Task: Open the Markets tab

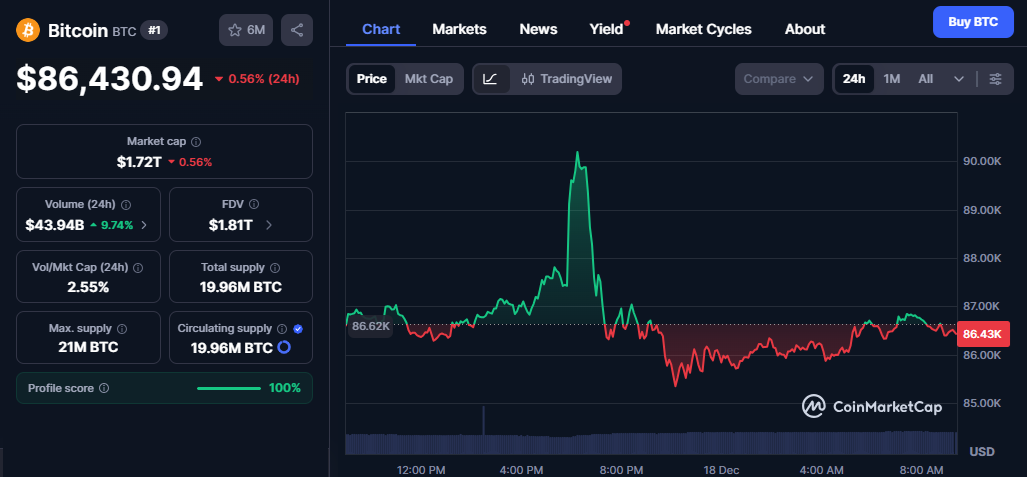Action: (459, 29)
